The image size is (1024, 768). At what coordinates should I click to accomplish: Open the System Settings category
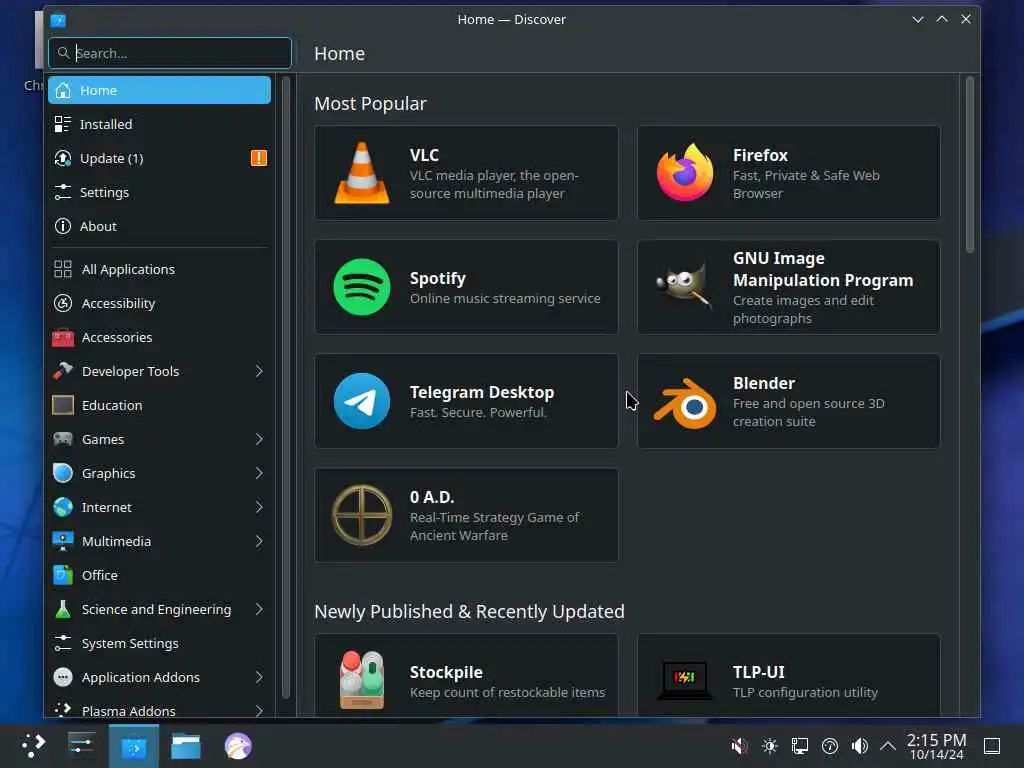(159, 643)
